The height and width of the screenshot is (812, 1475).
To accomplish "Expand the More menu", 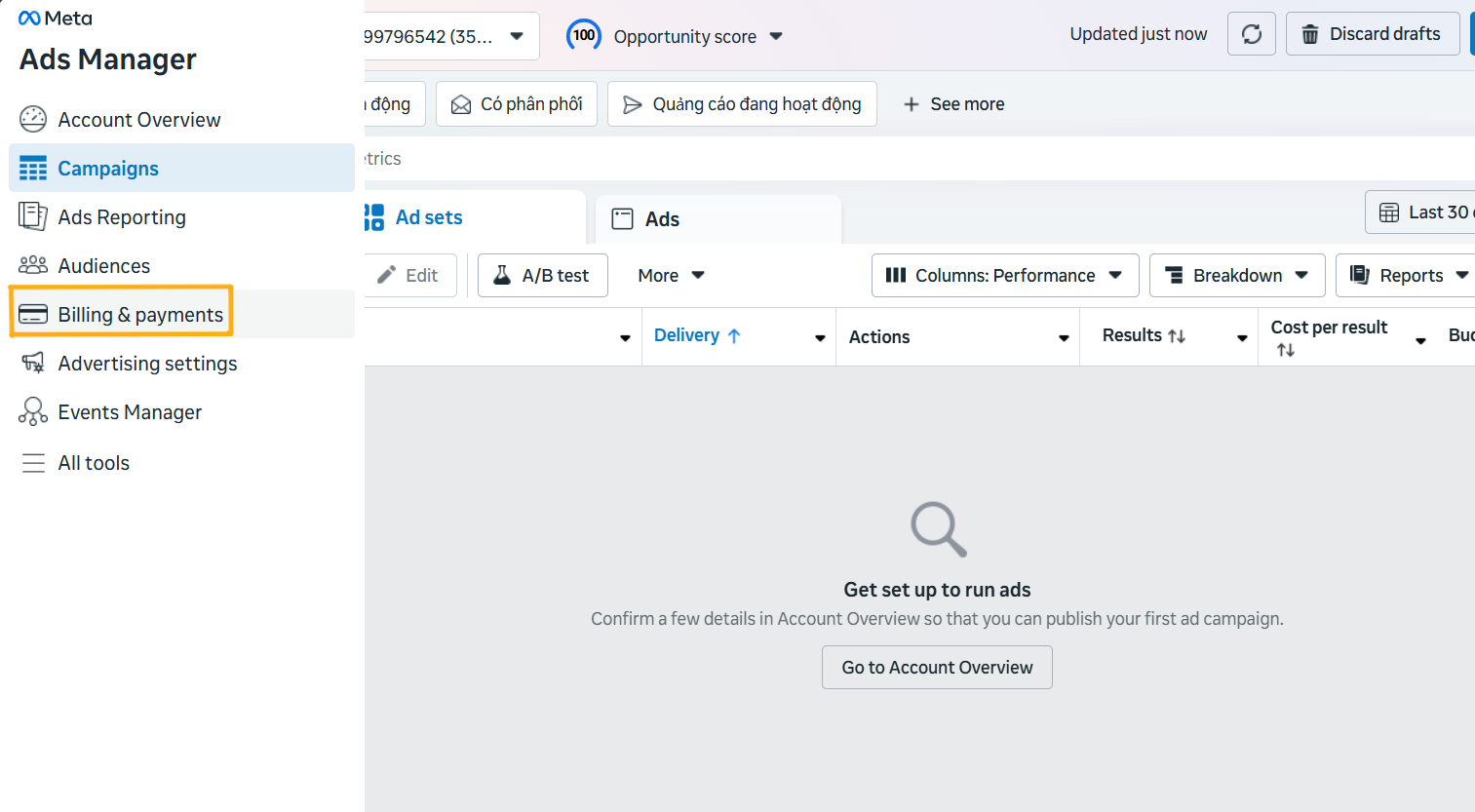I will pos(671,276).
